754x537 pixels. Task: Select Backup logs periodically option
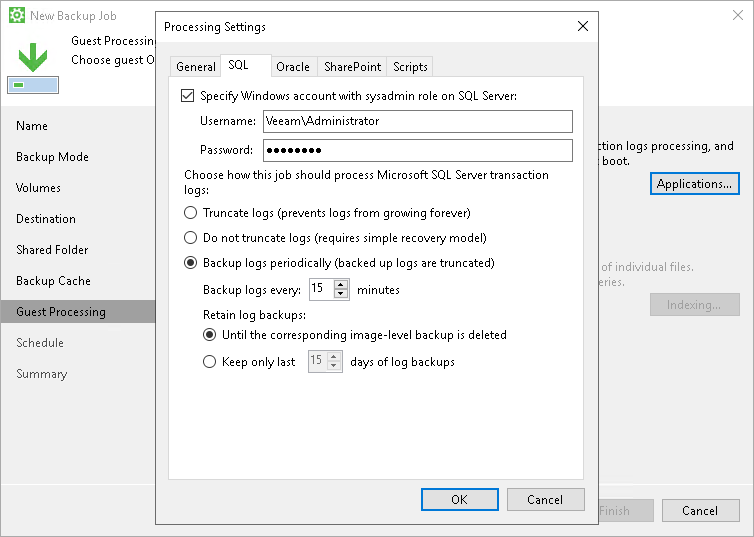point(190,262)
